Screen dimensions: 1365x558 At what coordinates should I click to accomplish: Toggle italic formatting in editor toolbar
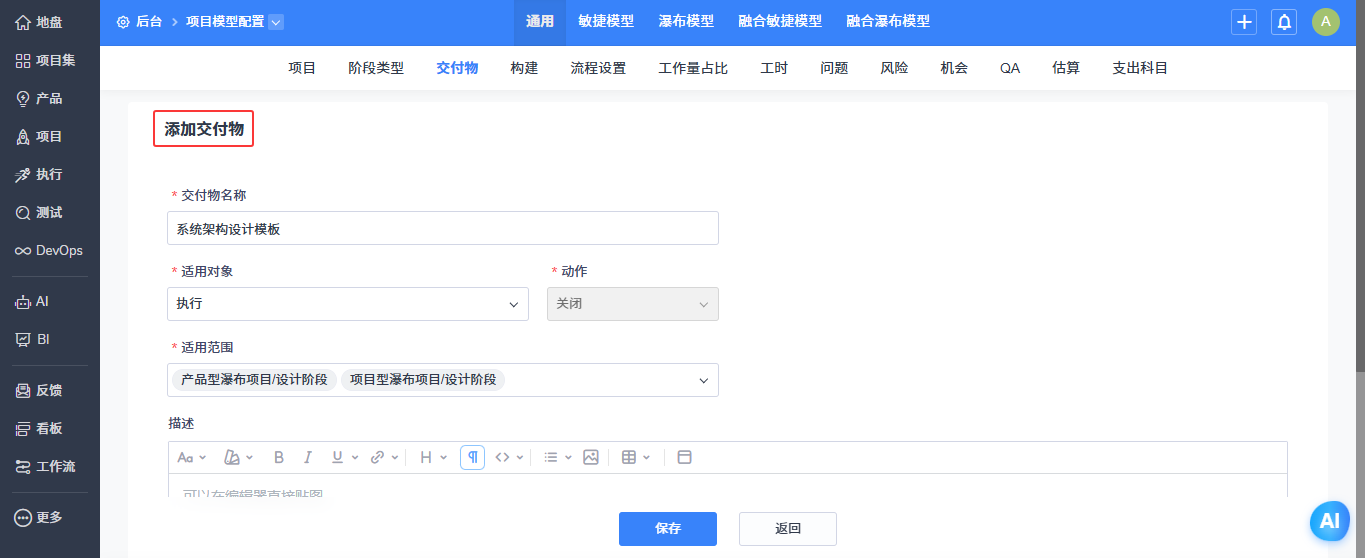click(x=308, y=457)
